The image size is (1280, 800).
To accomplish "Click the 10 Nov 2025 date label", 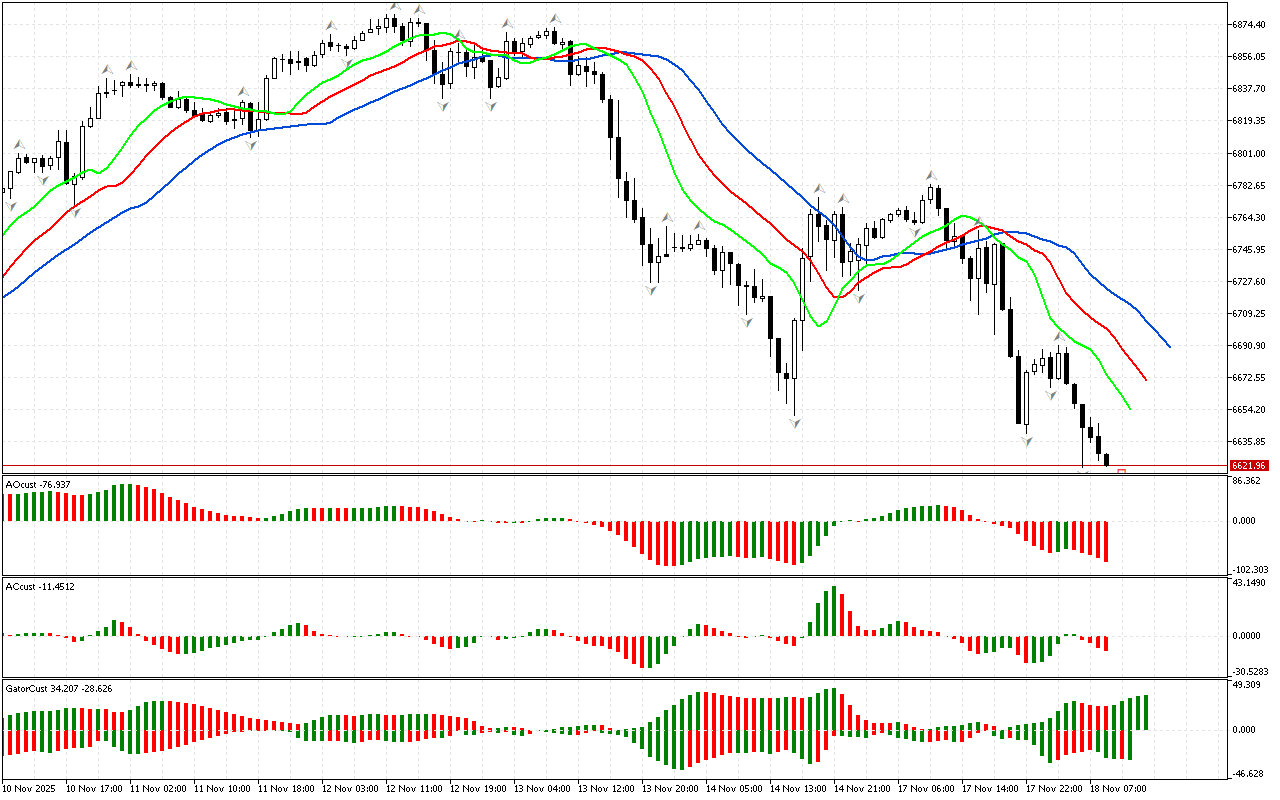I will tap(31, 788).
